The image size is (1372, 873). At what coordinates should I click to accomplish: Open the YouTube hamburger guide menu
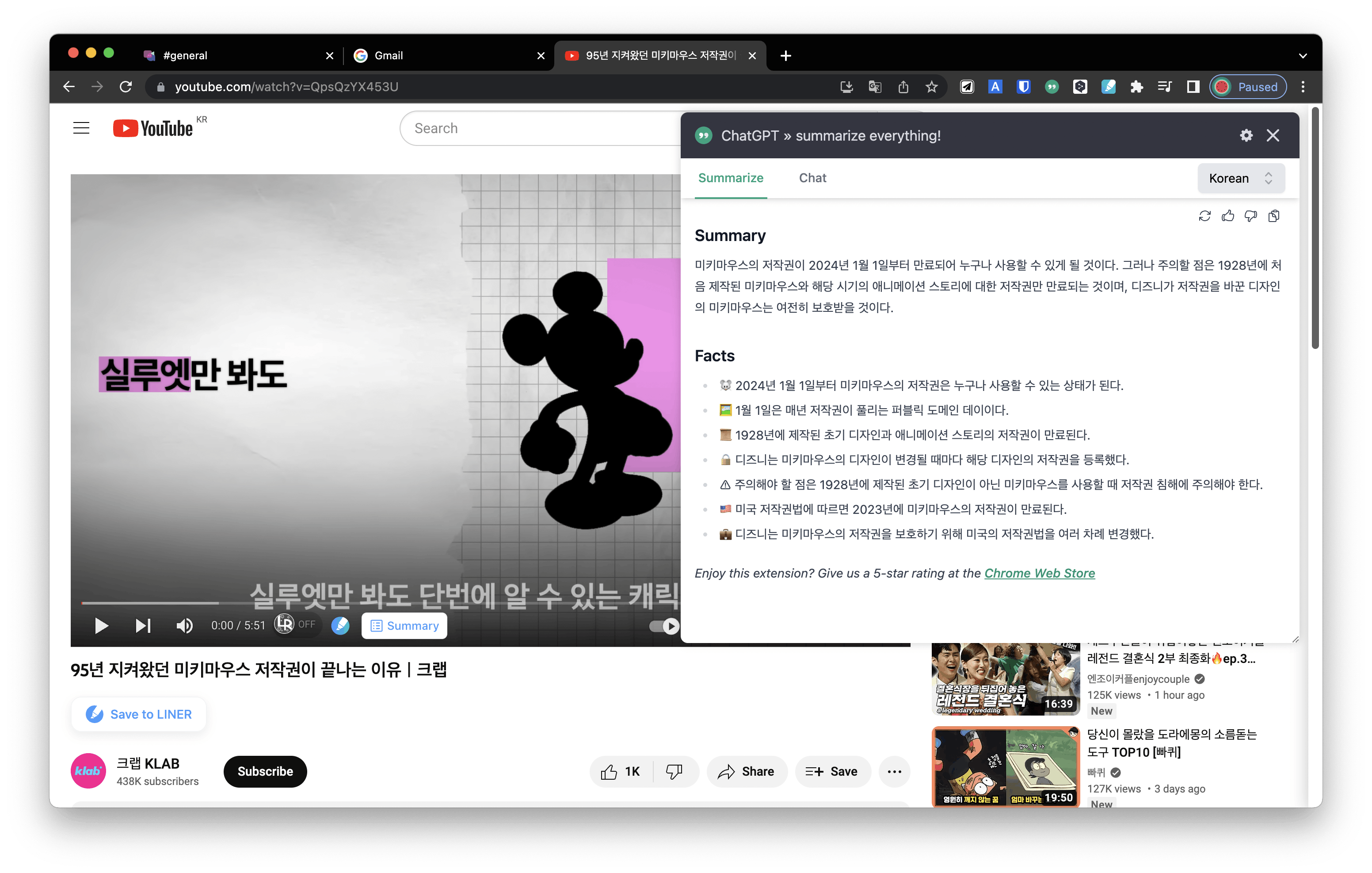(81, 128)
